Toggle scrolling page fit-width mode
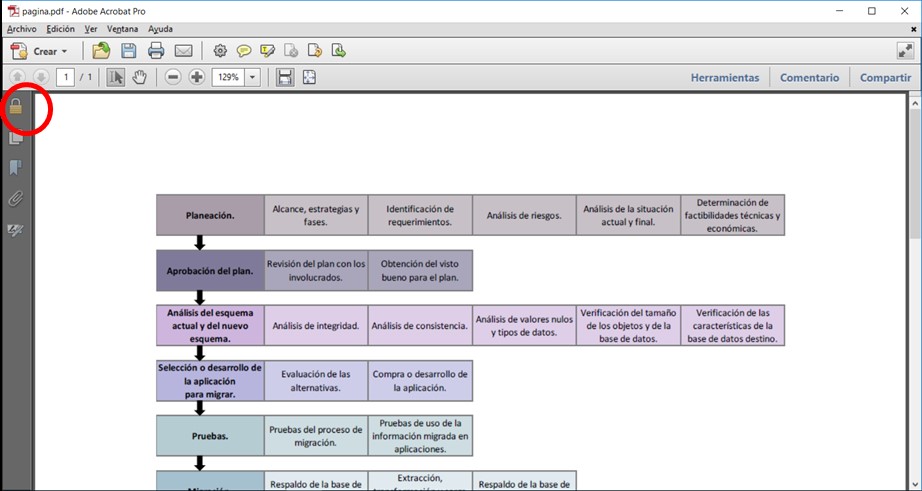 click(x=285, y=77)
